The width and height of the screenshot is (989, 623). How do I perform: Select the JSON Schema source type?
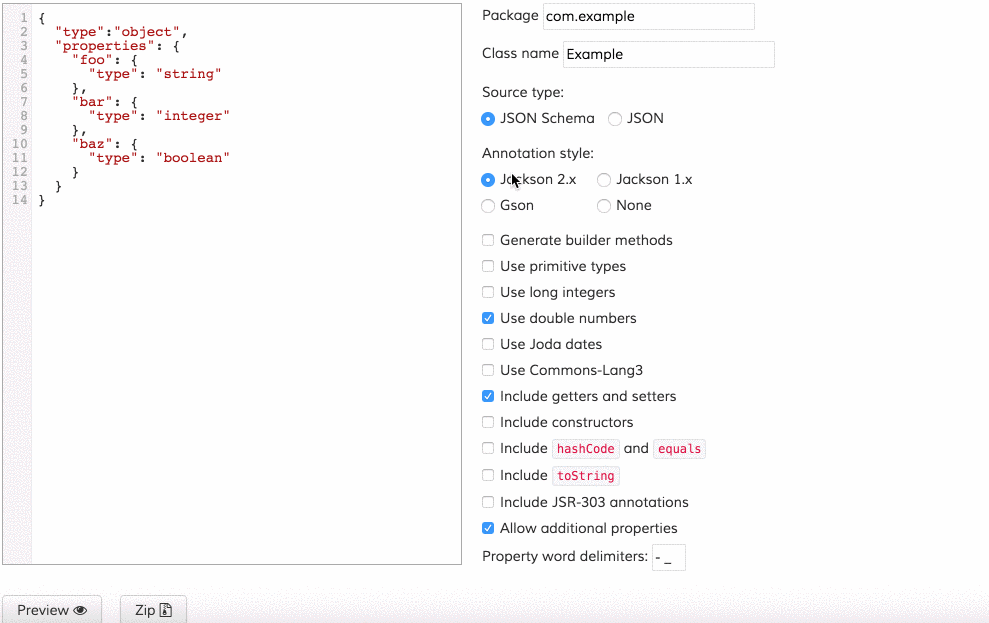[x=488, y=119]
